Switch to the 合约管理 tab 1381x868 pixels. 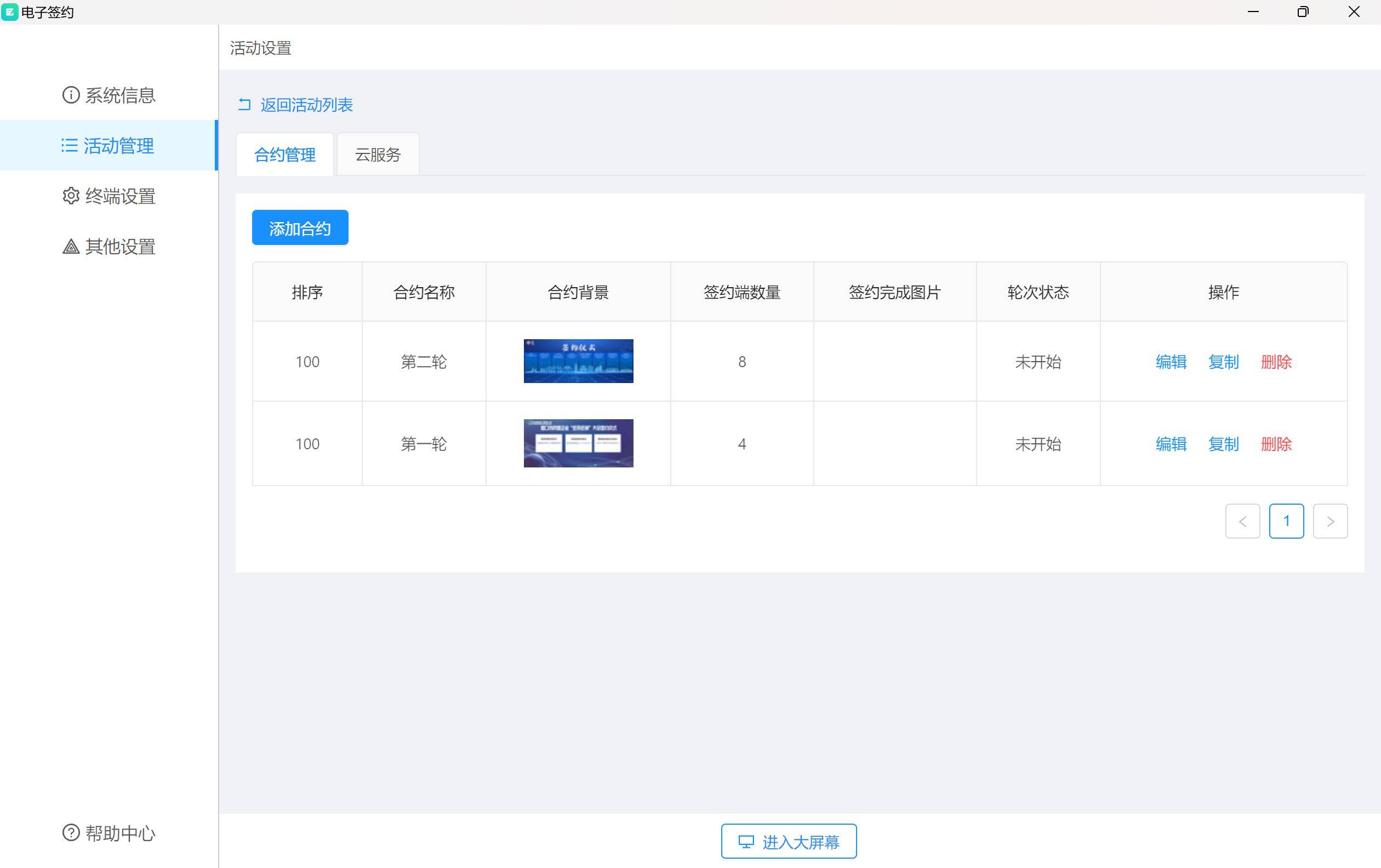[284, 154]
